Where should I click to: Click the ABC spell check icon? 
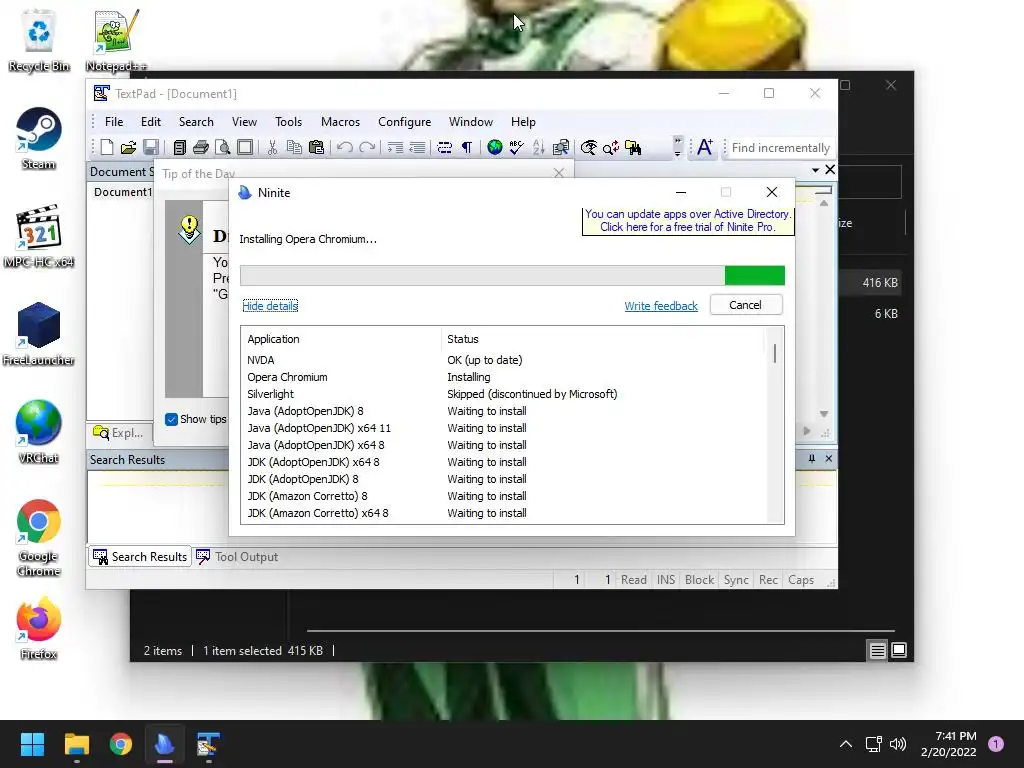(x=517, y=148)
